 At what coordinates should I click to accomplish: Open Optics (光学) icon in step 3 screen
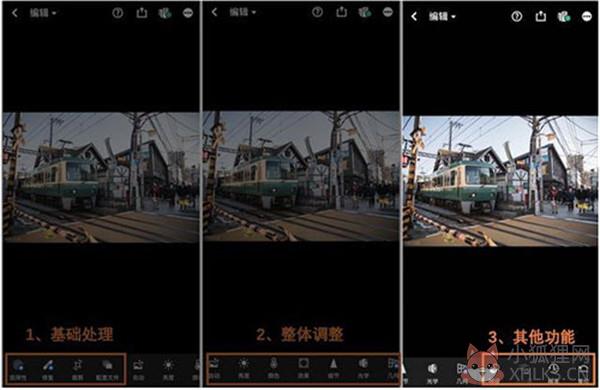tap(432, 372)
